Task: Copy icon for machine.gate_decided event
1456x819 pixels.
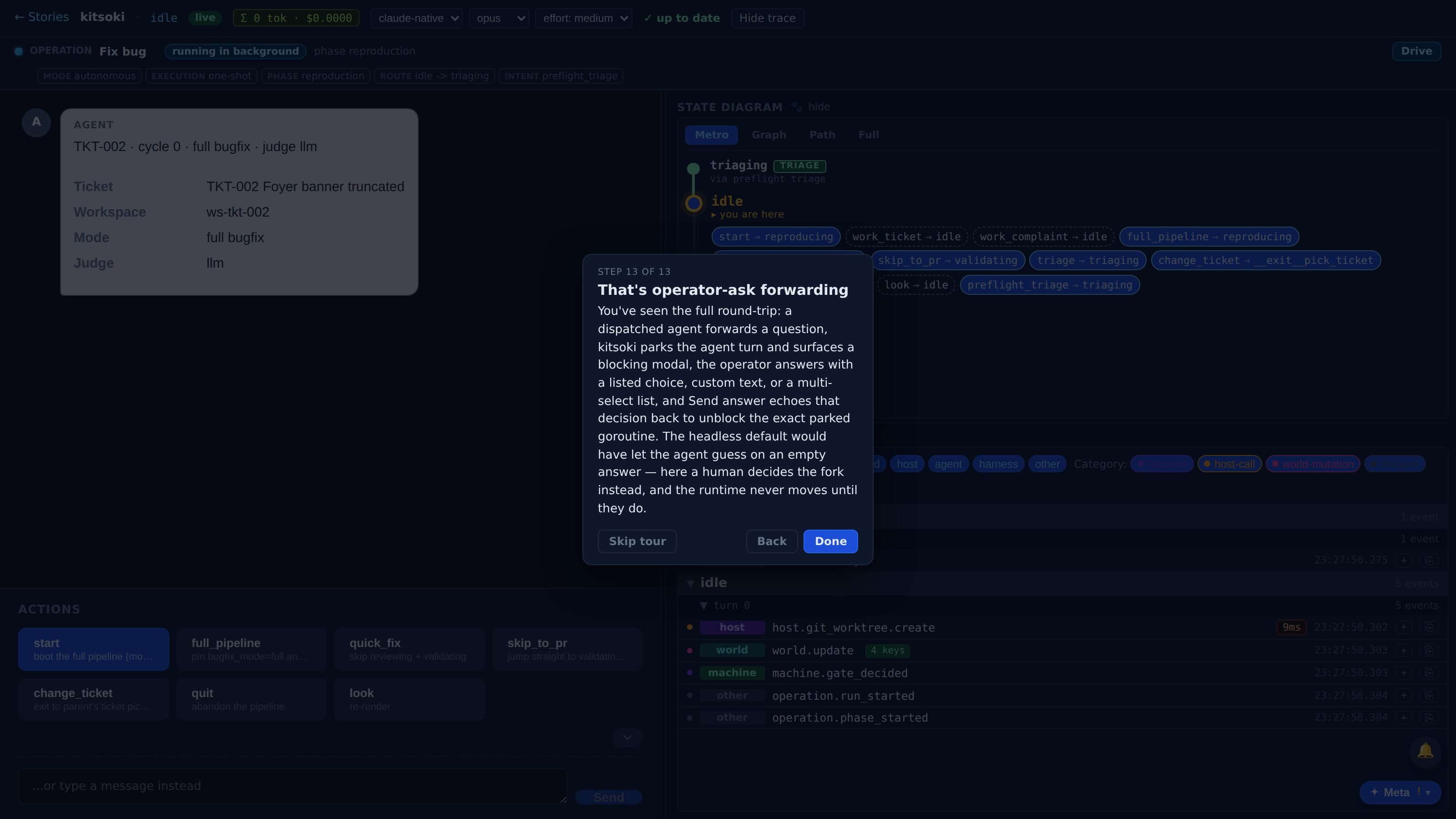Action: pyautogui.click(x=1428, y=672)
